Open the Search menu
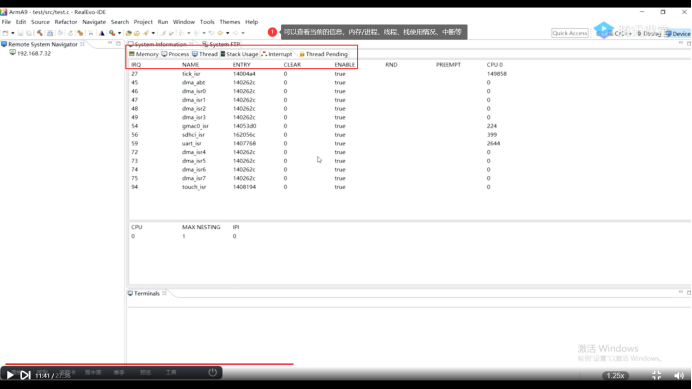692x389 pixels. 120,22
